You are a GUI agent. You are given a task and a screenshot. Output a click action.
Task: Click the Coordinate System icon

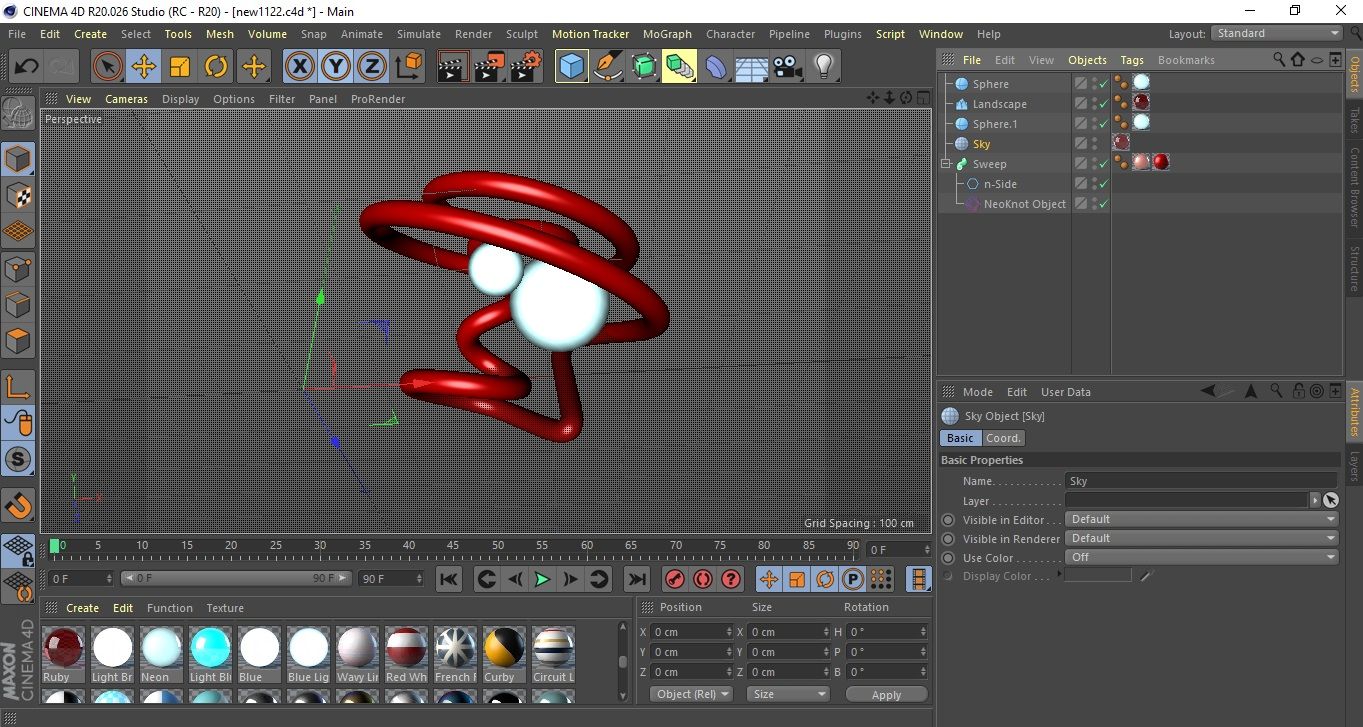point(408,67)
